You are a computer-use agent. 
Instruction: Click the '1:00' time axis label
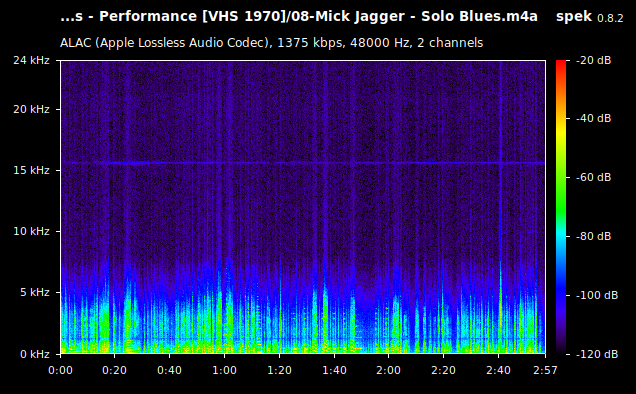224,370
